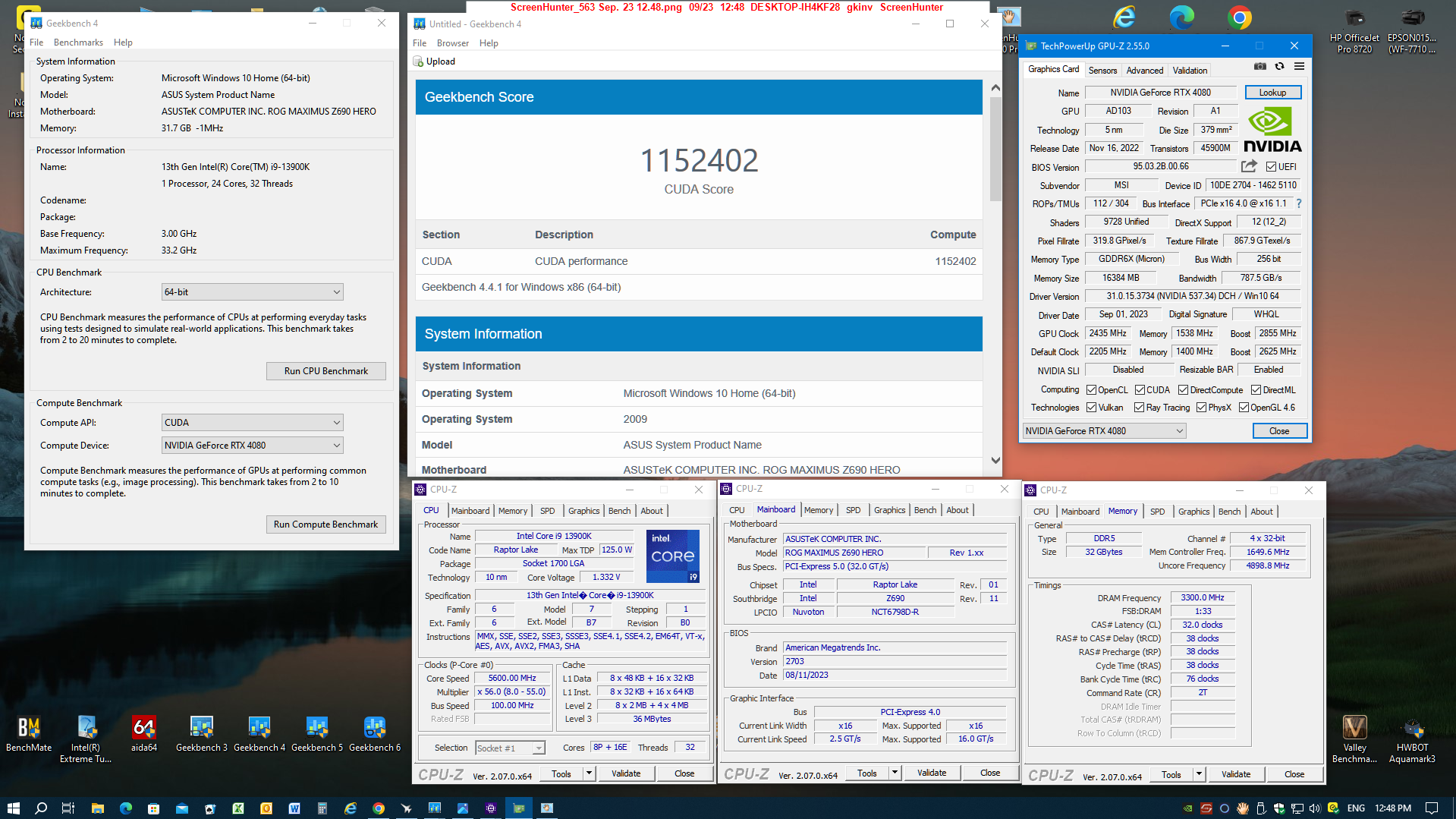1456x819 pixels.
Task: Click the Windows Start button
Action: pyautogui.click(x=13, y=808)
